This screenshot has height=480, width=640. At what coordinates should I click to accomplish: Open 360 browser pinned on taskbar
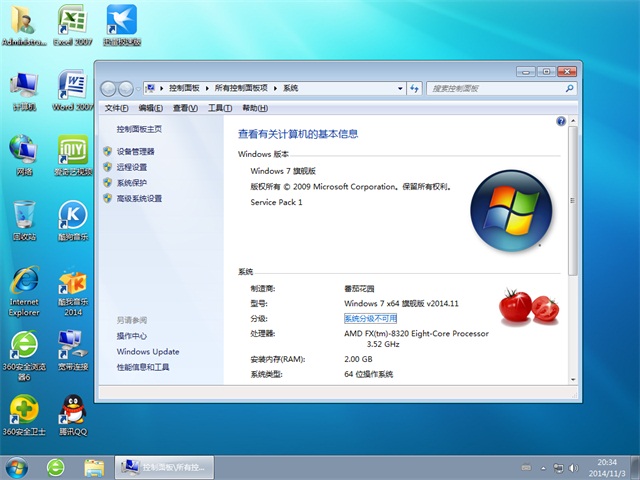(x=56, y=468)
